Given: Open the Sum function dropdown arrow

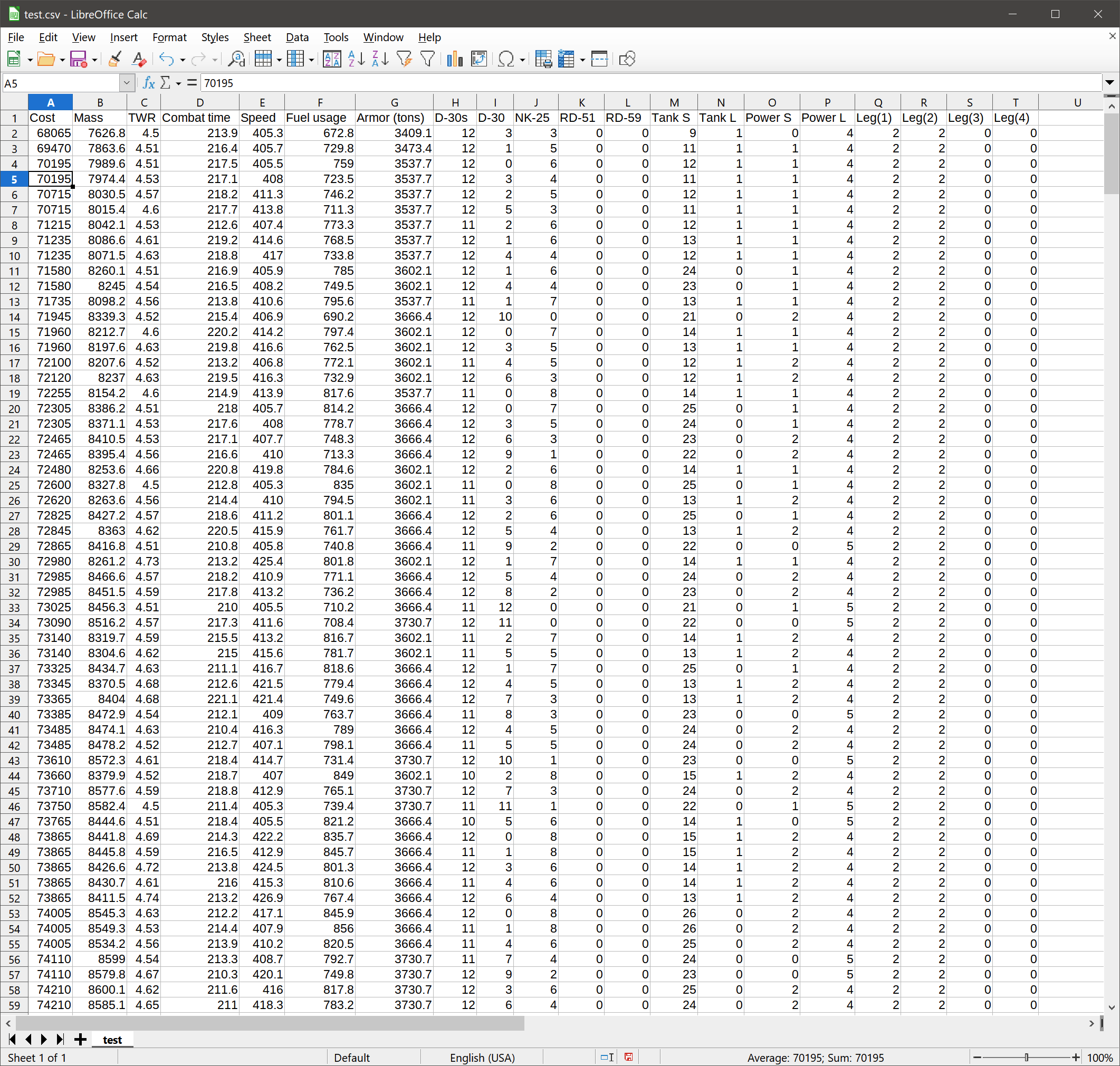Looking at the screenshot, I should point(178,83).
